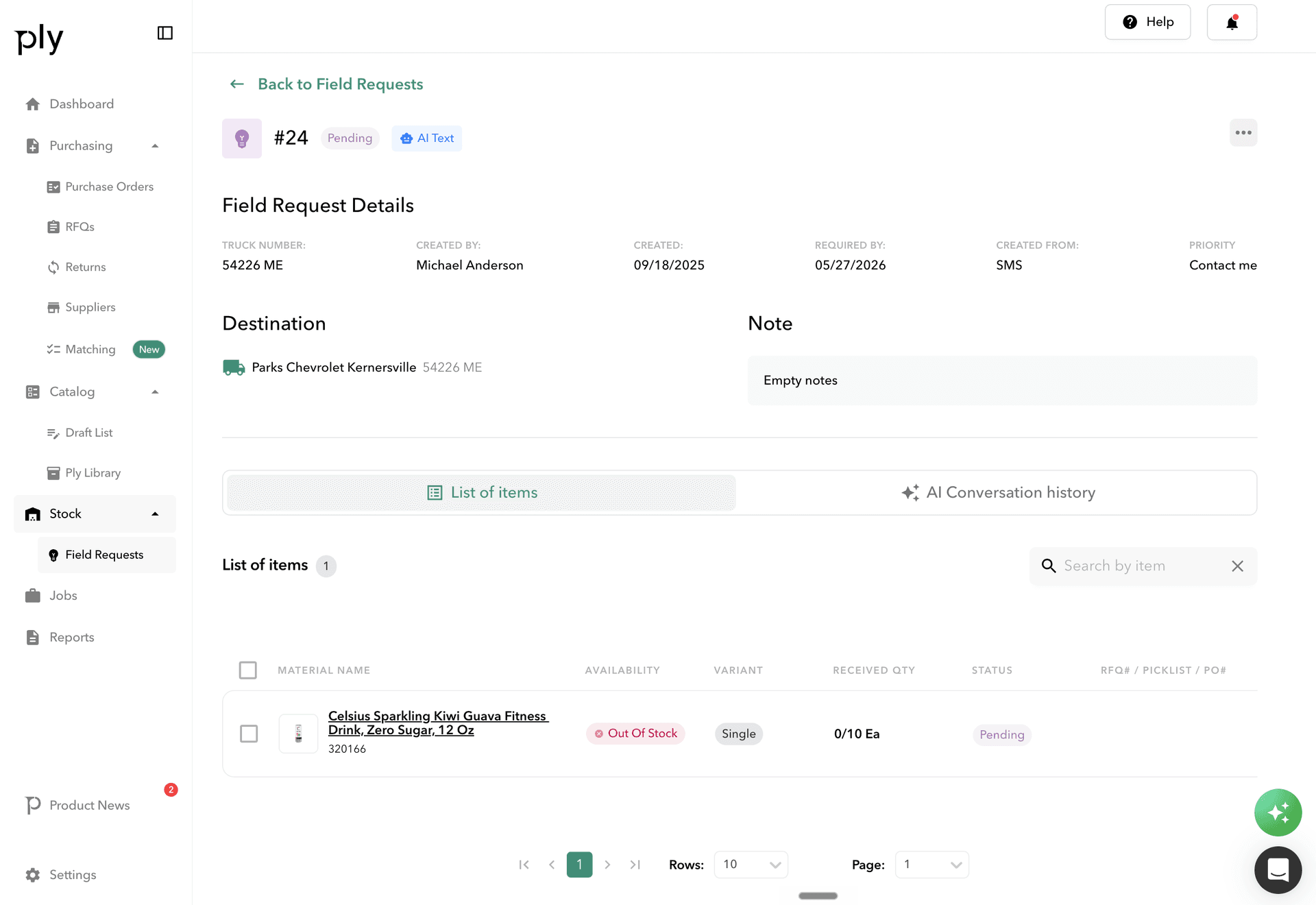Open Ply Library
This screenshot has width=1316, height=905.
pos(84,473)
